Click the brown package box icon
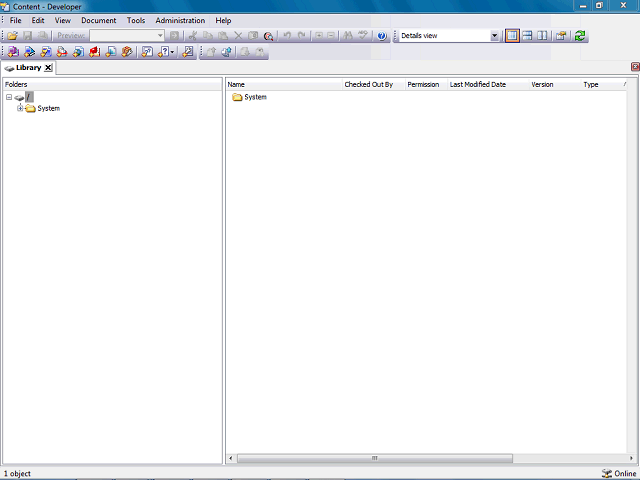The width and height of the screenshot is (640, 480). (127, 52)
